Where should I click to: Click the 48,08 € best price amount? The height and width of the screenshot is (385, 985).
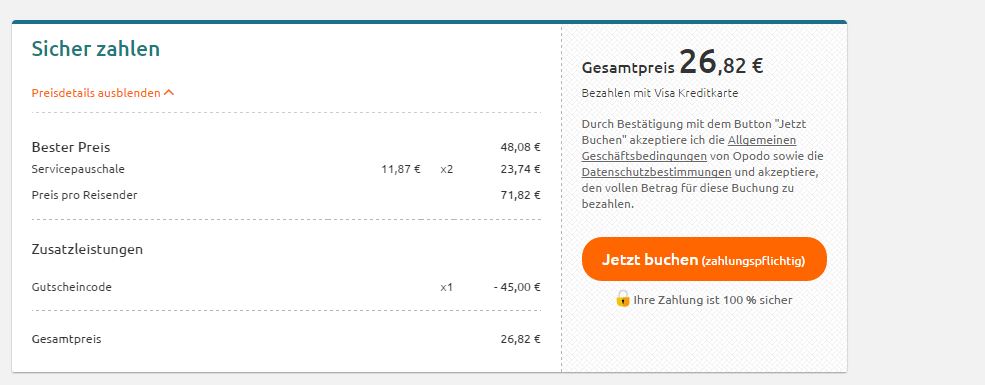tap(520, 148)
